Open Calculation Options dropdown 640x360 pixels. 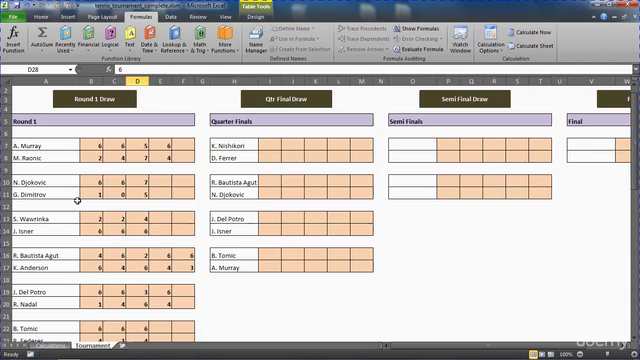pyautogui.click(x=491, y=39)
